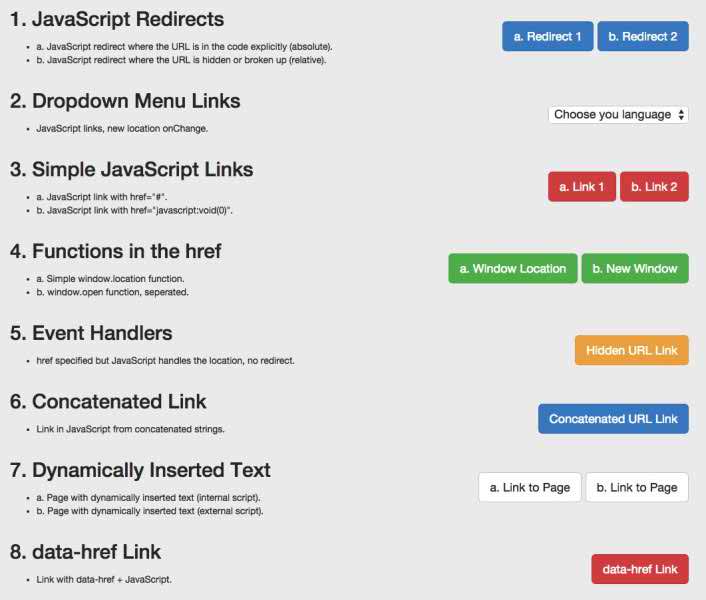Screen dimensions: 706x600
Task: Click the 'Concatenated URL Link' button
Action: click(613, 419)
